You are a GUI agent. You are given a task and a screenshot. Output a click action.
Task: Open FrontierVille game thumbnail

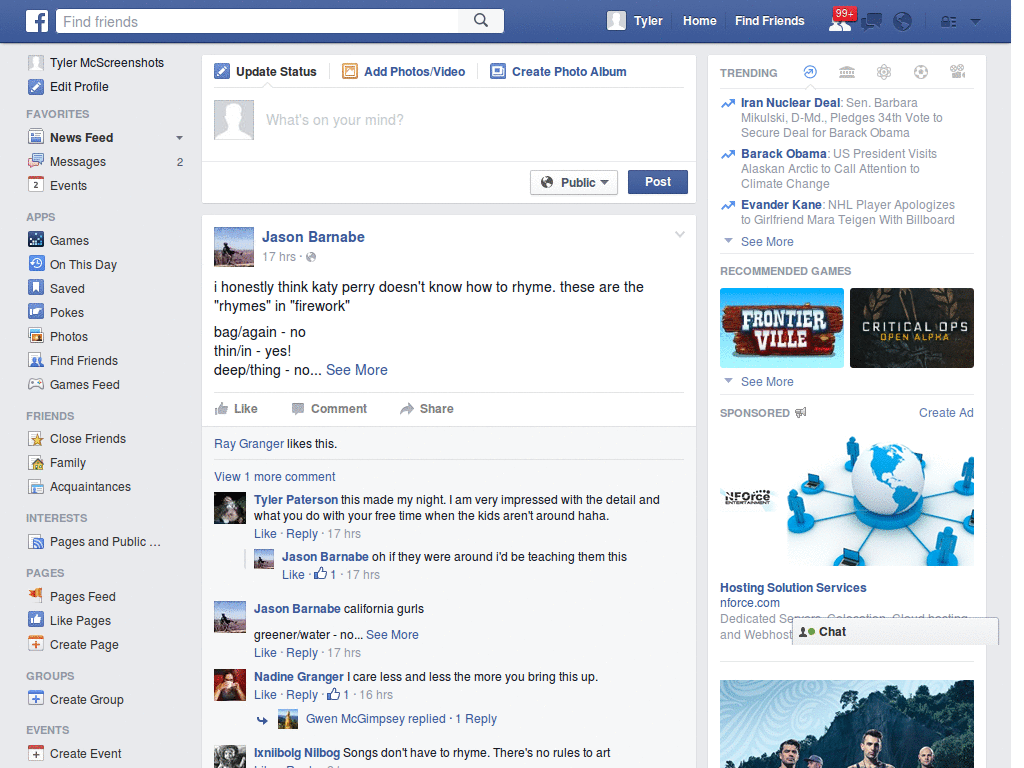click(782, 328)
